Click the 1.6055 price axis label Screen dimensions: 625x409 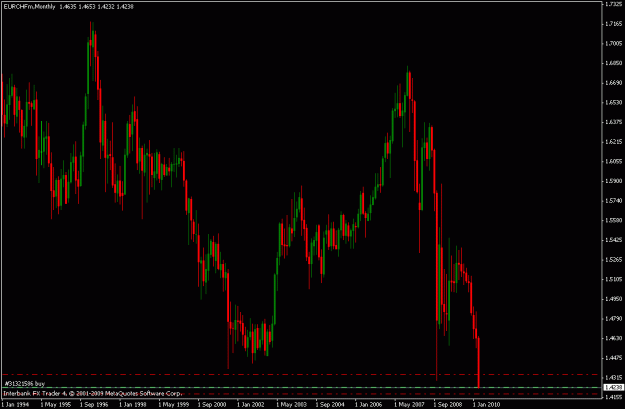pos(614,161)
